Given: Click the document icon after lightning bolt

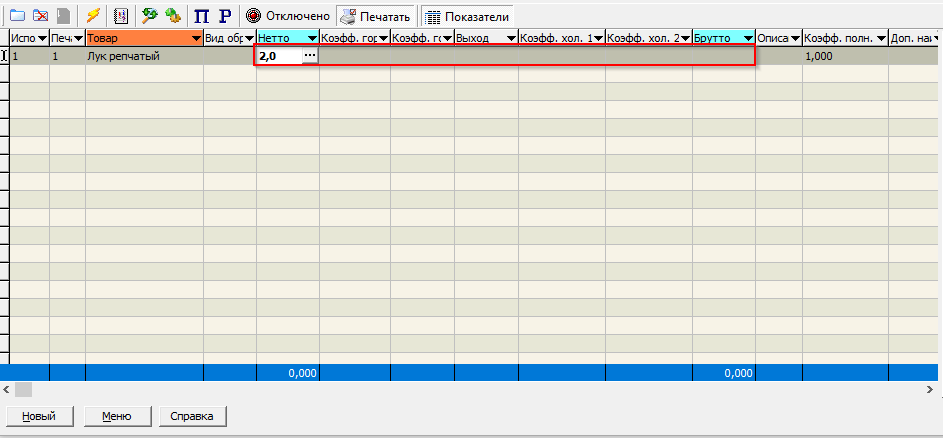Looking at the screenshot, I should pyautogui.click(x=121, y=16).
